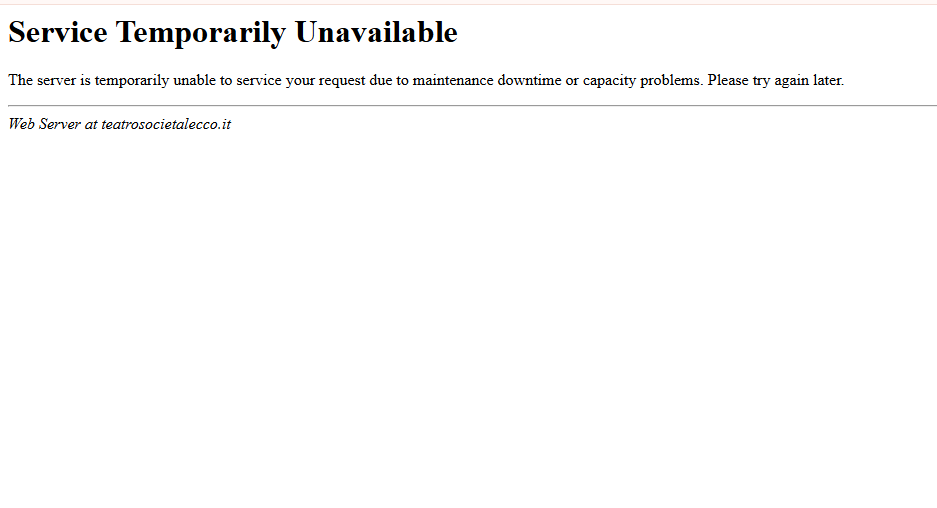
Task: Click the words "your request" in the paragraph
Action: click(x=325, y=81)
